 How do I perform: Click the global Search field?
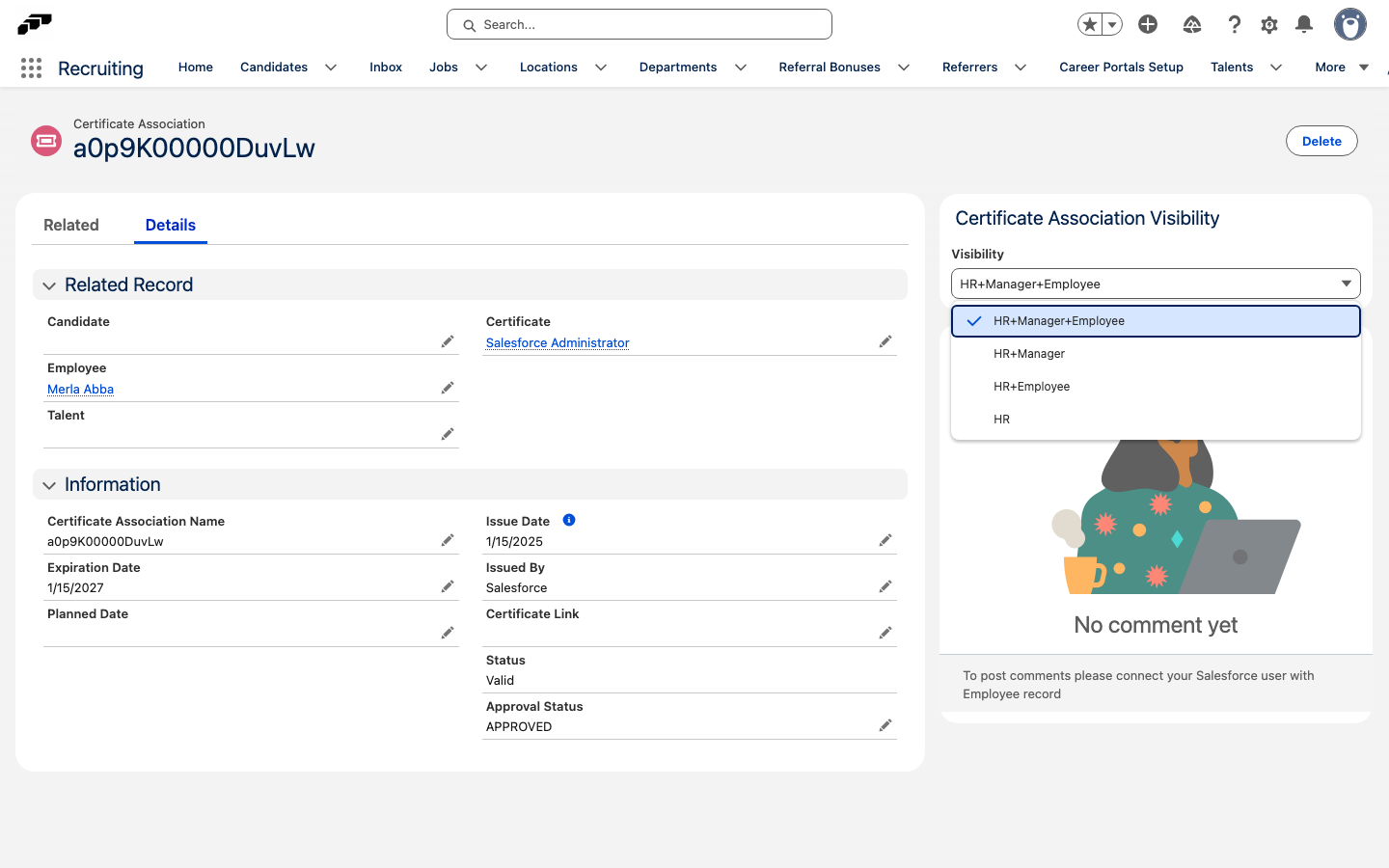point(640,24)
